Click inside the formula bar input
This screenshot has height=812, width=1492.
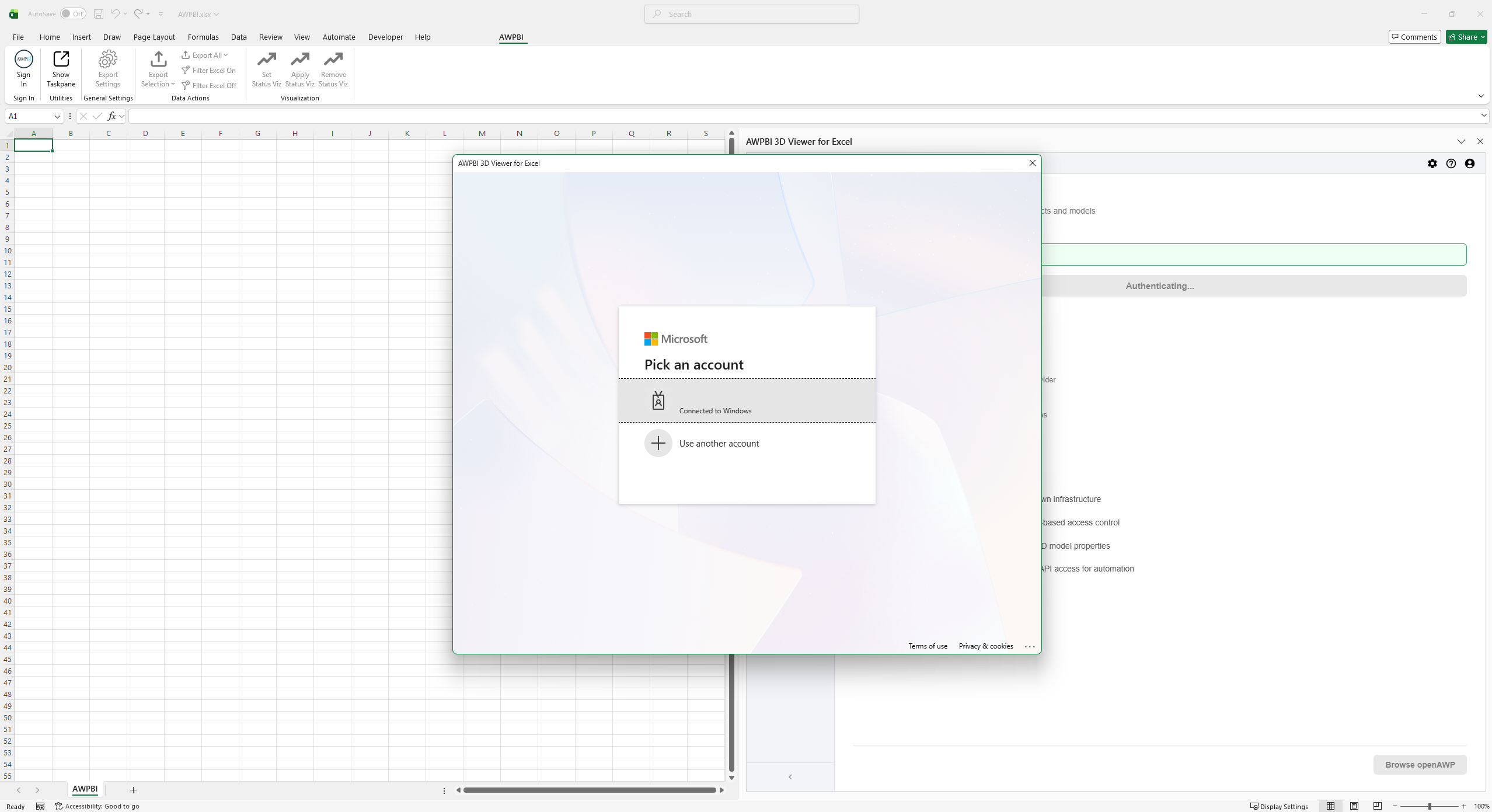[803, 116]
